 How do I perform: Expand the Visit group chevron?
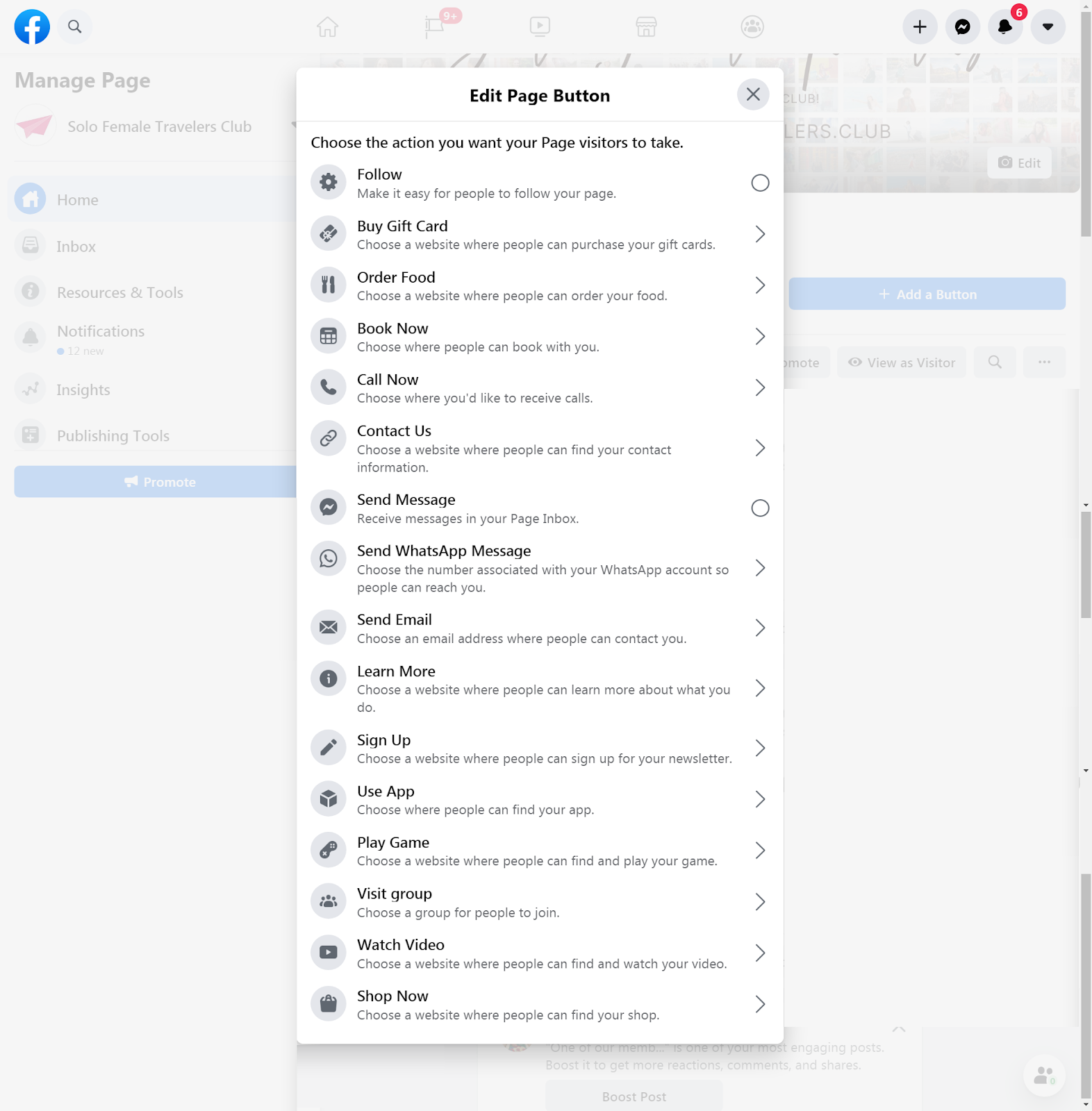click(761, 902)
